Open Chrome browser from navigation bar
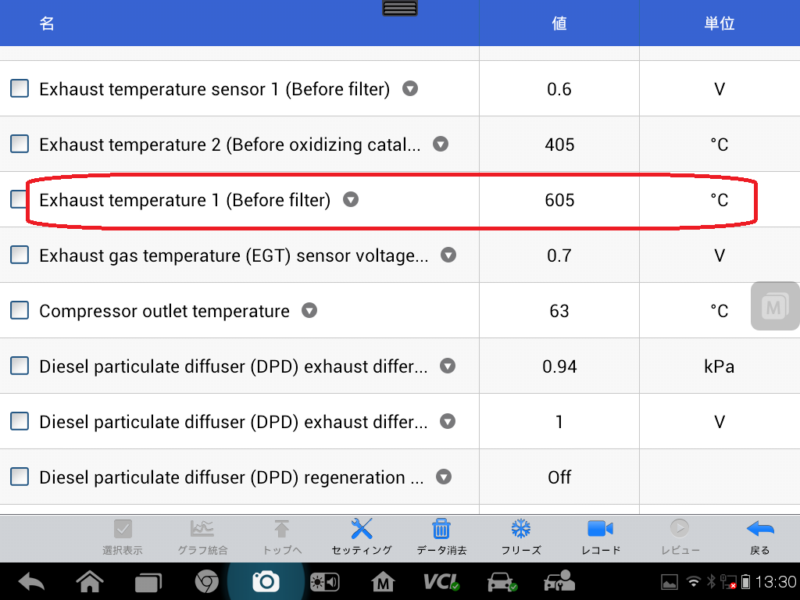The height and width of the screenshot is (600, 800). click(x=207, y=582)
